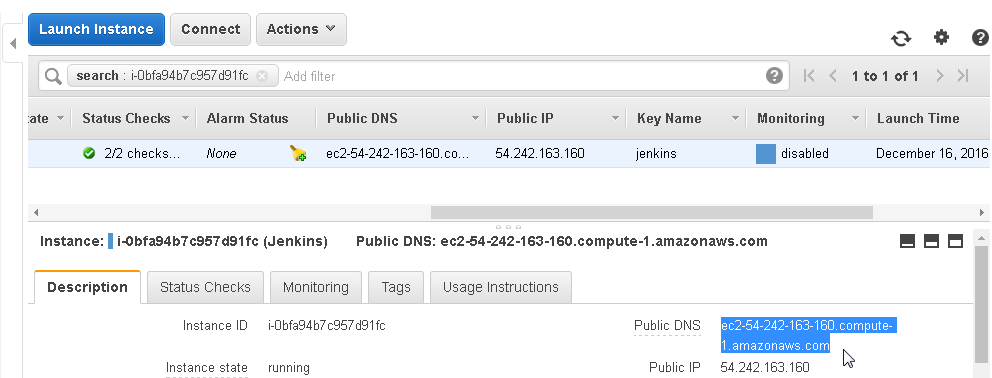Image resolution: width=992 pixels, height=378 pixels.
Task: Click the refresh instances icon
Action: [x=902, y=38]
